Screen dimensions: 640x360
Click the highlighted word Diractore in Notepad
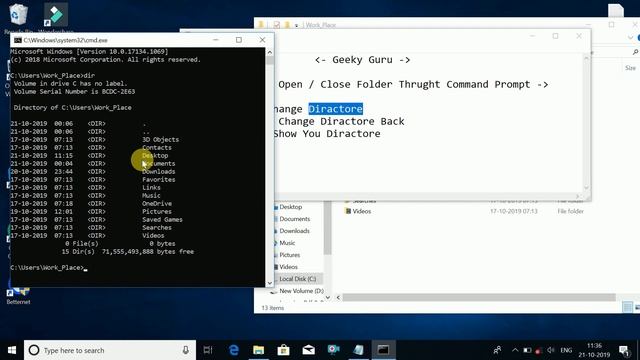(x=336, y=109)
